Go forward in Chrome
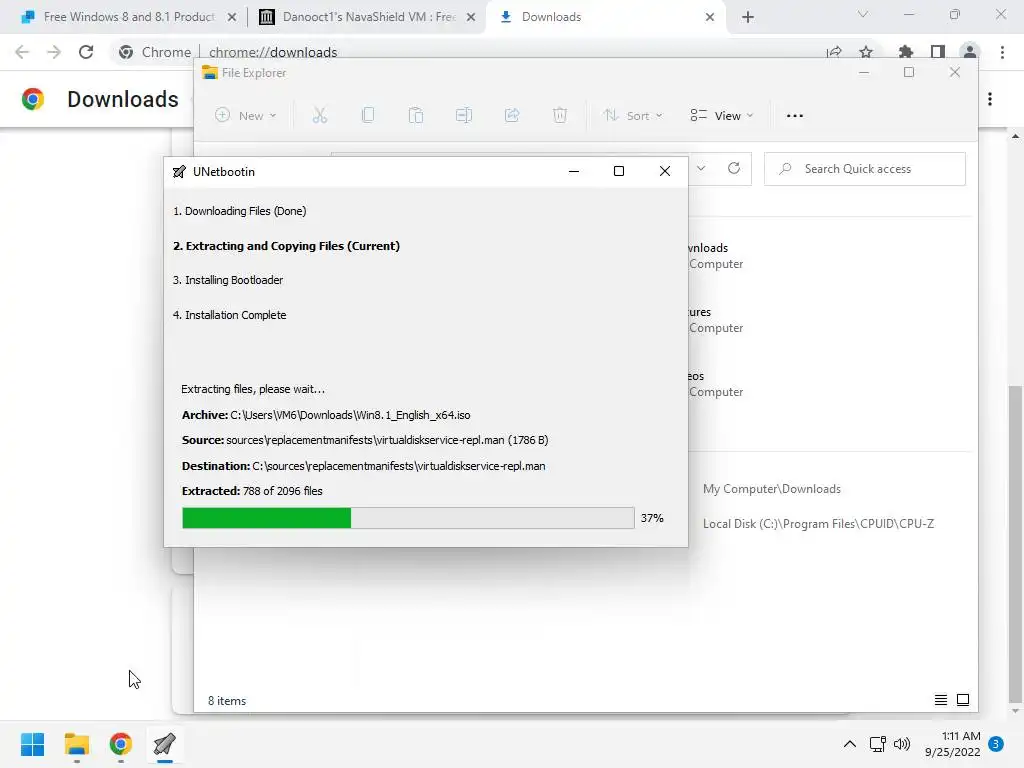1024x768 pixels. click(54, 52)
